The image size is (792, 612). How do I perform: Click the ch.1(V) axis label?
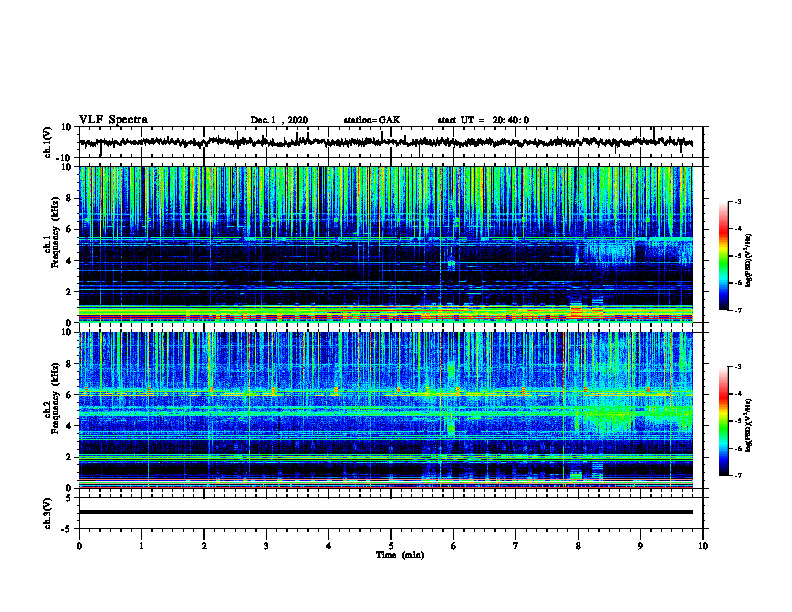(x=48, y=142)
